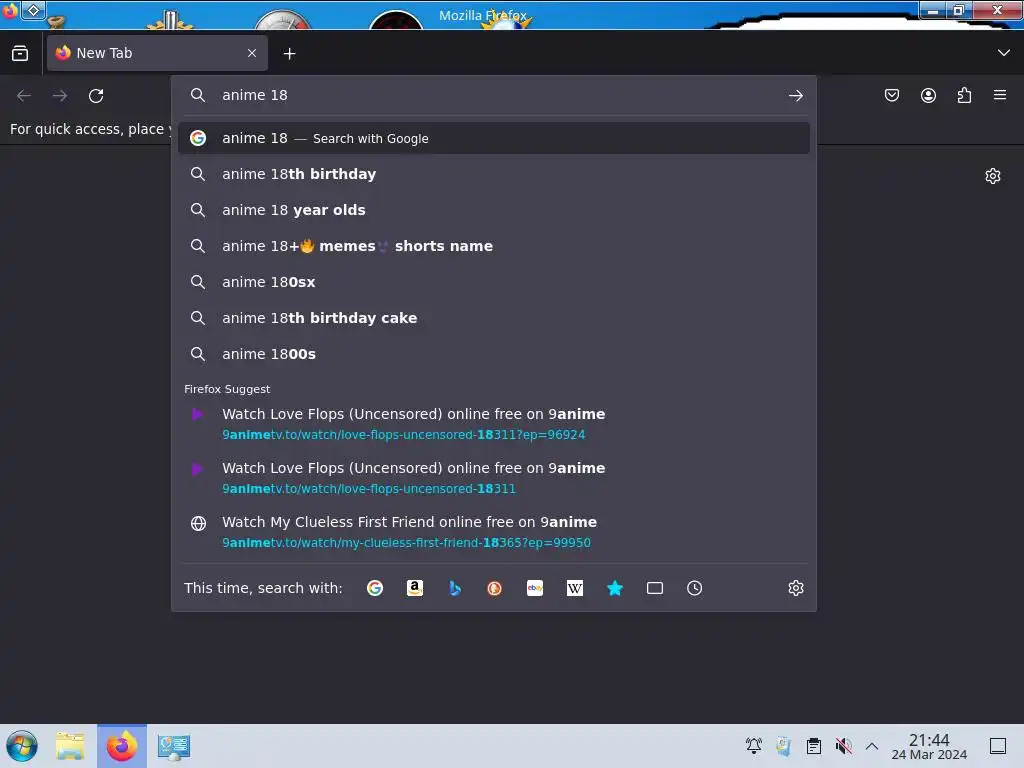The image size is (1024, 768).
Task: Search with Google one-off engine icon
Action: [x=375, y=588]
